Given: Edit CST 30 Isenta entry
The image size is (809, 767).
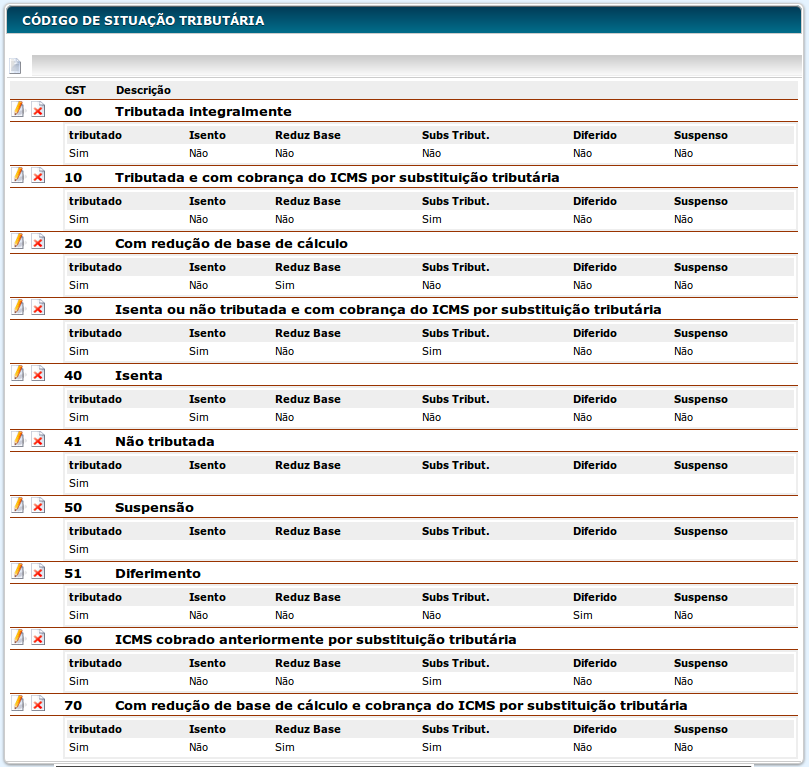Looking at the screenshot, I should [18, 308].
